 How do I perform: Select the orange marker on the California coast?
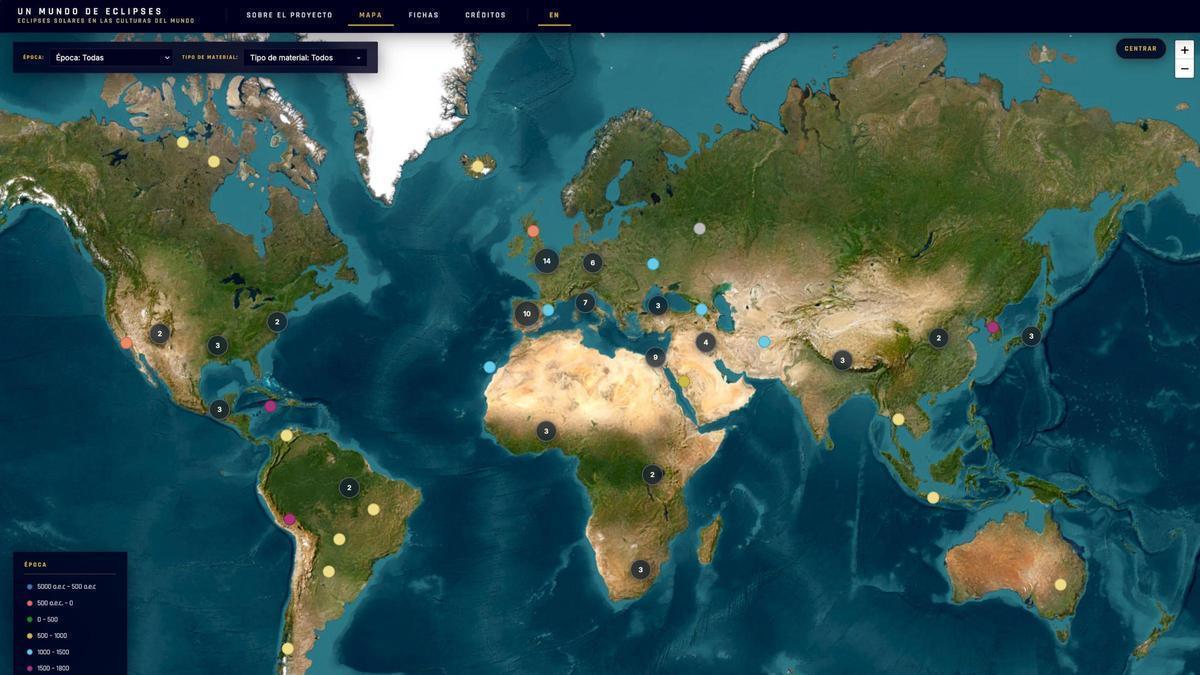pyautogui.click(x=127, y=343)
